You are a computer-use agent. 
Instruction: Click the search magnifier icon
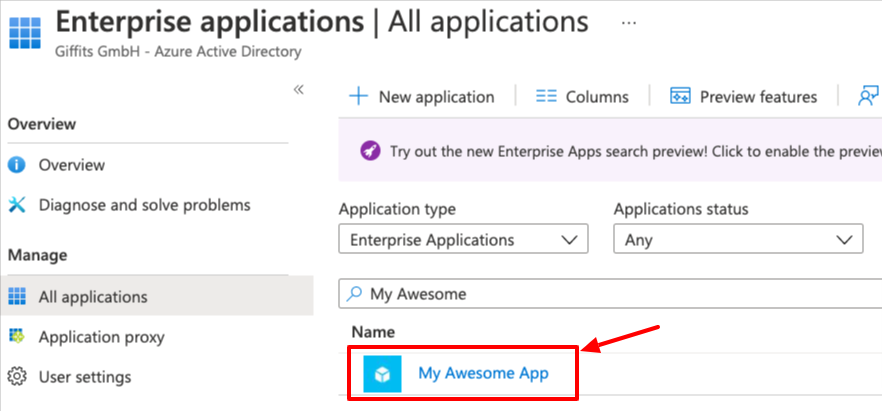click(x=355, y=293)
